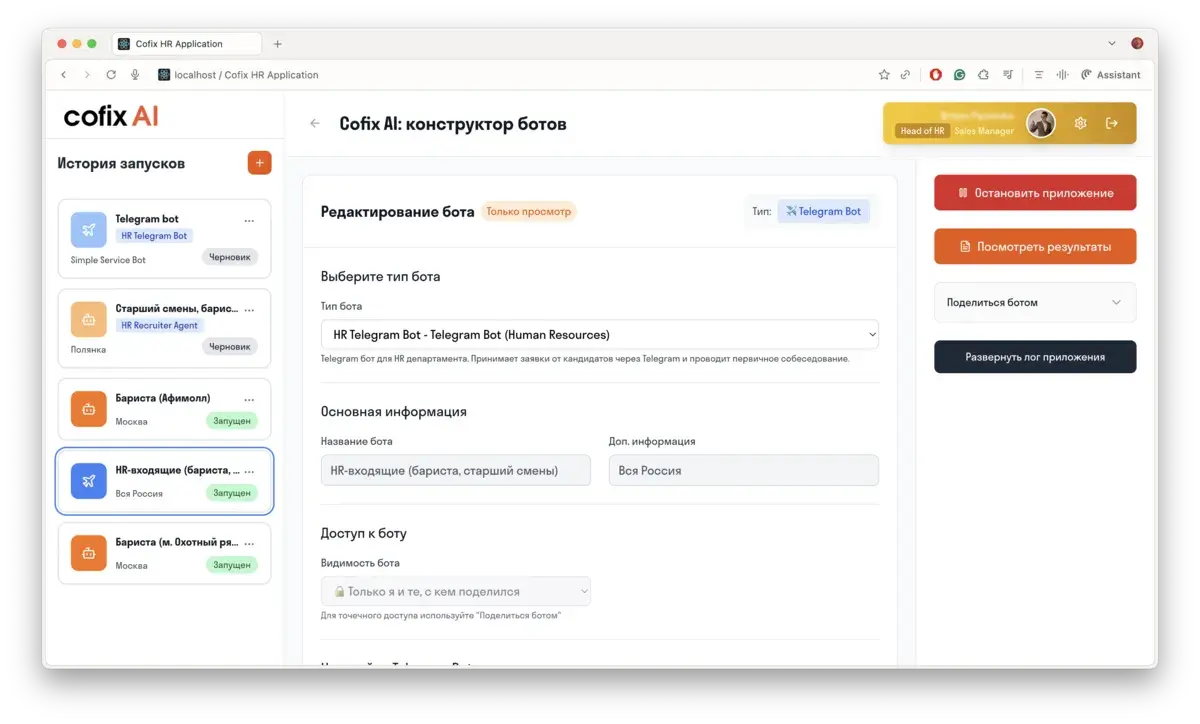Open the three-dots menu on HR-входящие card
1200x724 pixels.
click(x=249, y=471)
